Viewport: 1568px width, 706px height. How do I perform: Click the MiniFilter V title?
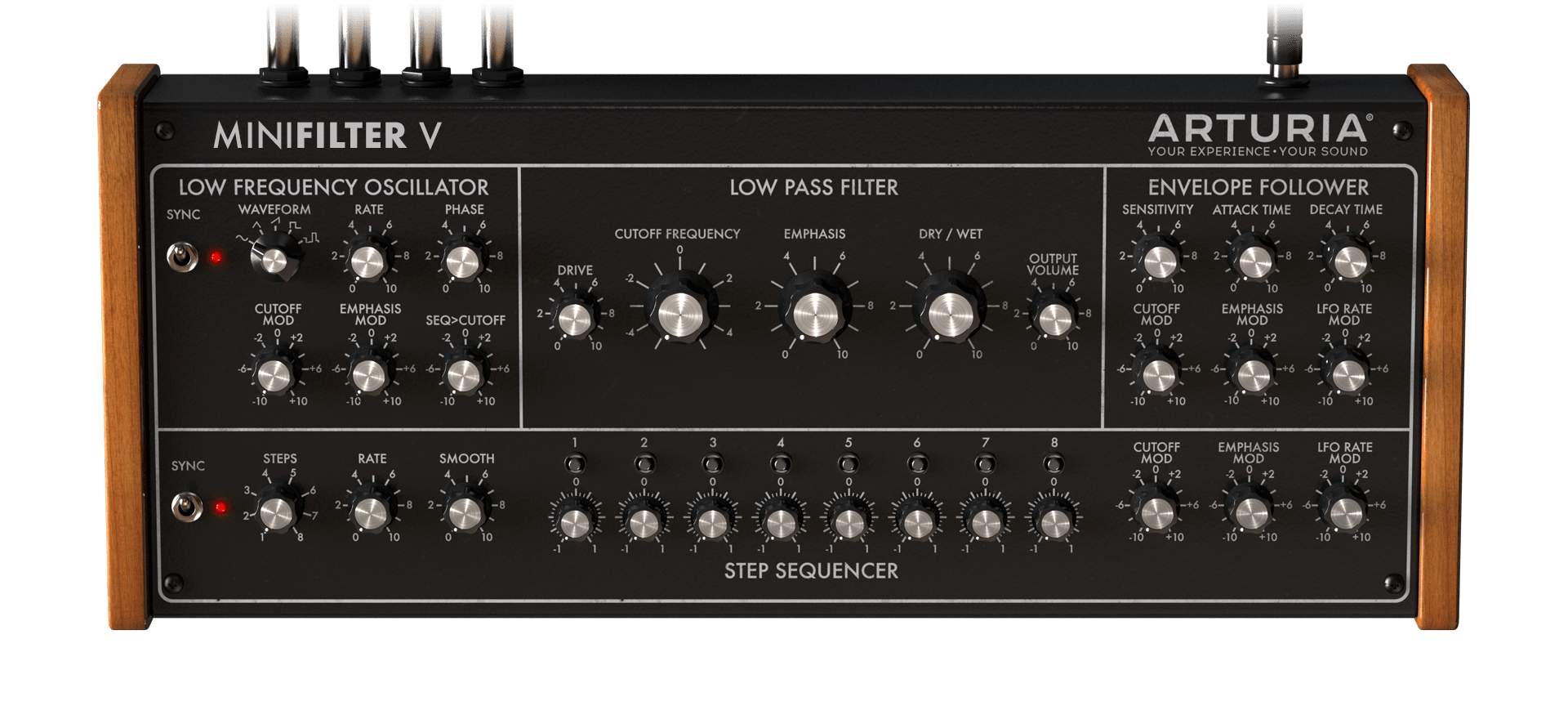327,135
